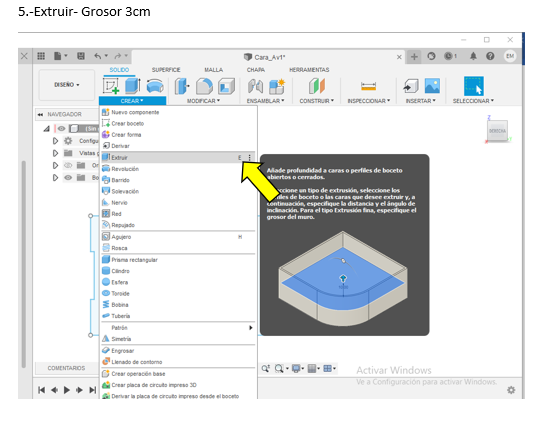Click the Create Sketch toolbar icon
Image resolution: width=554 pixels, height=424 pixels.
click(x=111, y=86)
